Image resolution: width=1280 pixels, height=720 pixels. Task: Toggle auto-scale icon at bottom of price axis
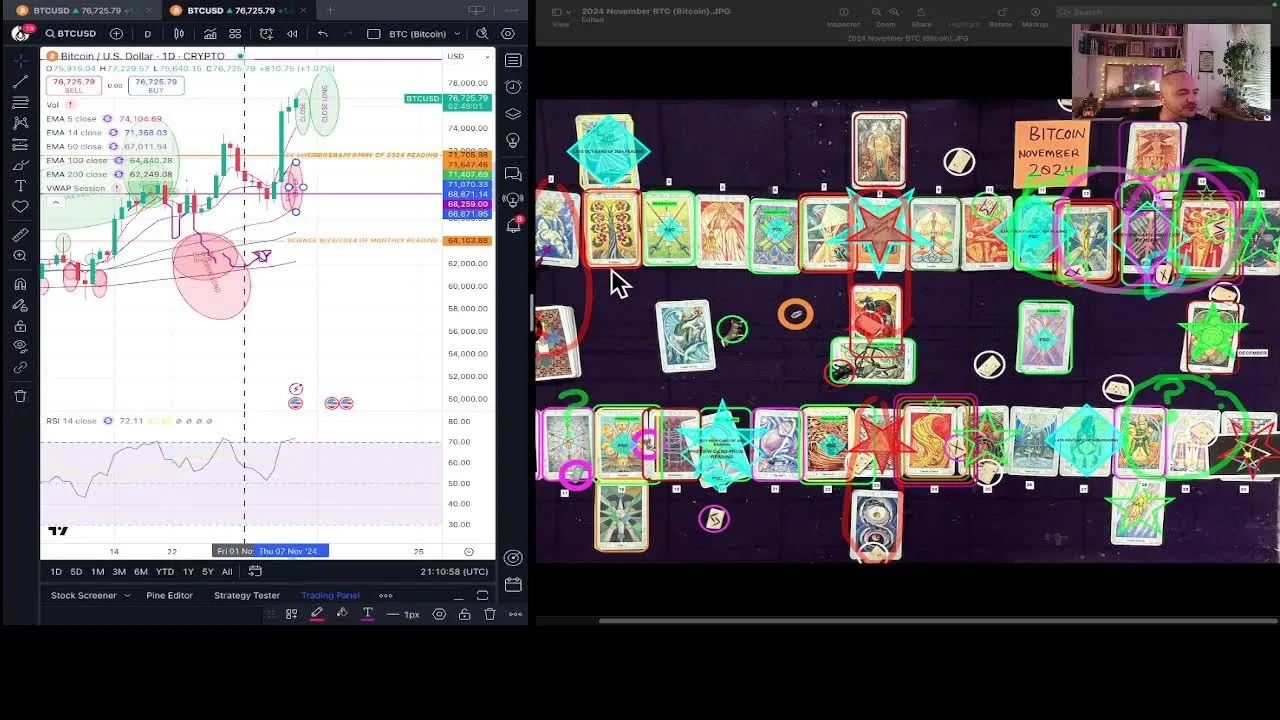coord(469,552)
